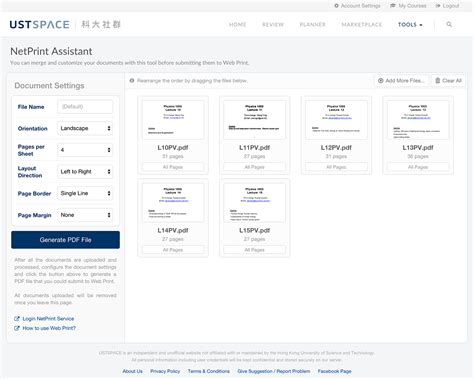474x379 pixels.
Task: Open the How to use Web Print link
Action: point(49,328)
